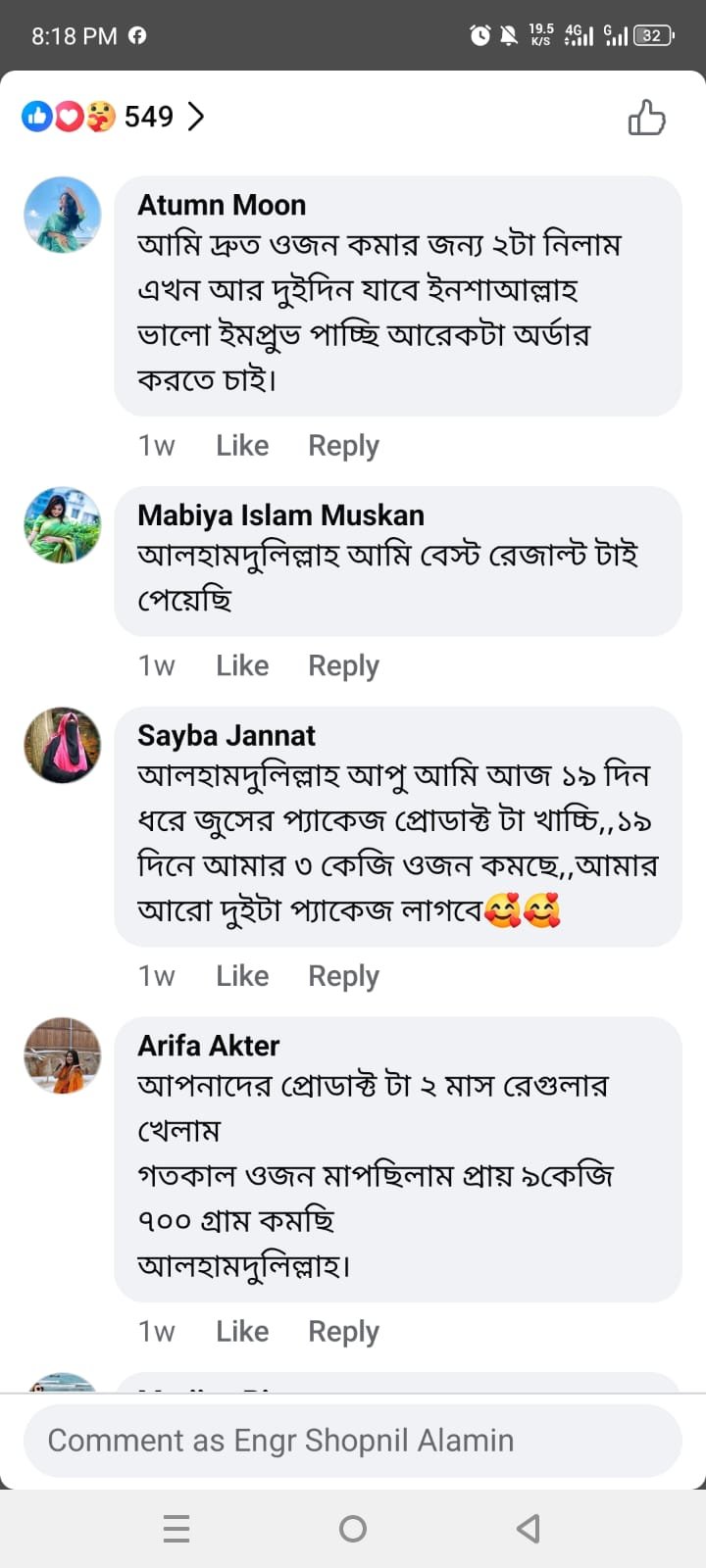Open Atumn Moon's profile picture
This screenshot has width=706, height=1568.
coord(63,215)
